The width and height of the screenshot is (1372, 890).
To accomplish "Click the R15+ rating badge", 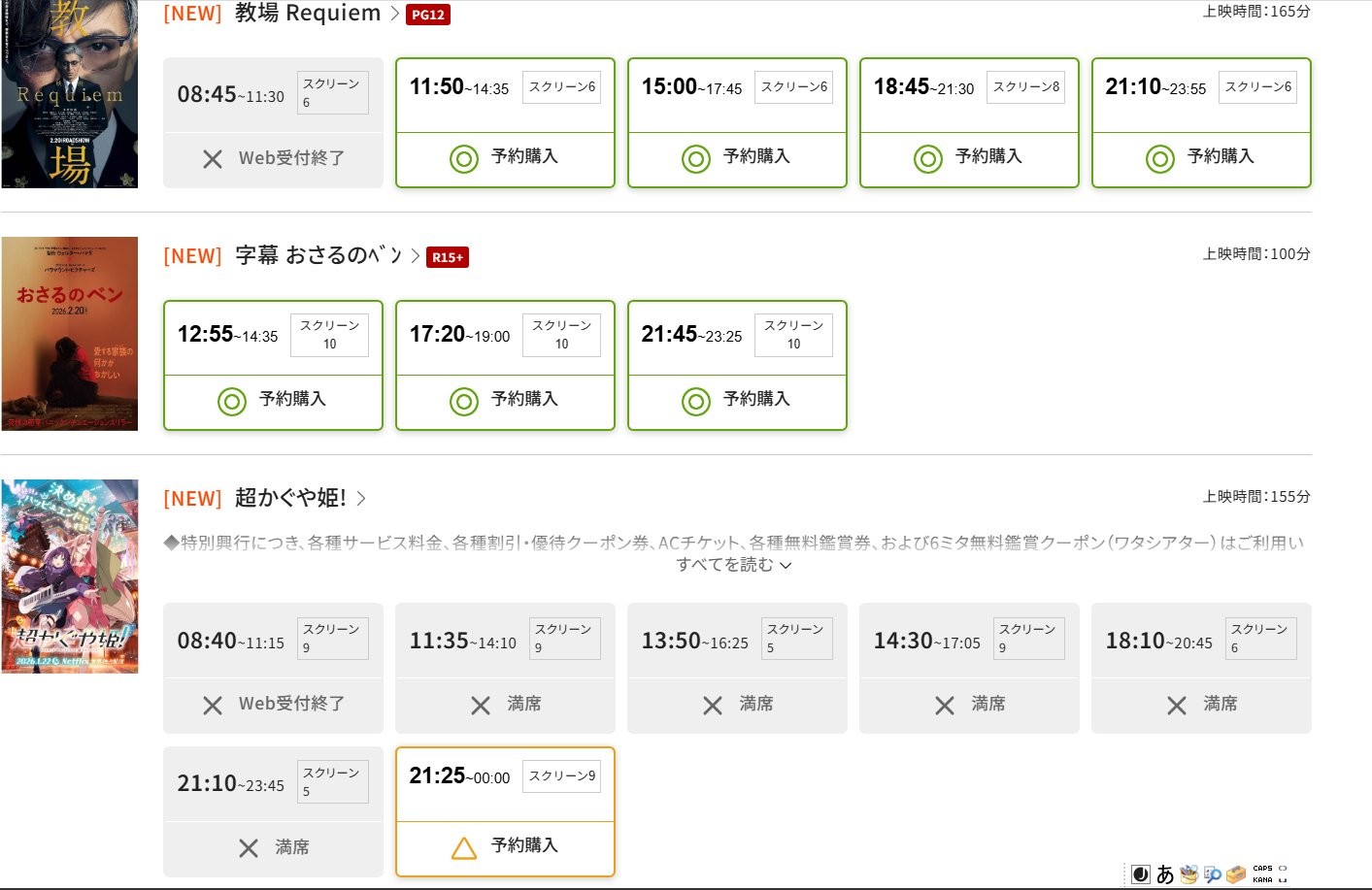I will pos(448,257).
